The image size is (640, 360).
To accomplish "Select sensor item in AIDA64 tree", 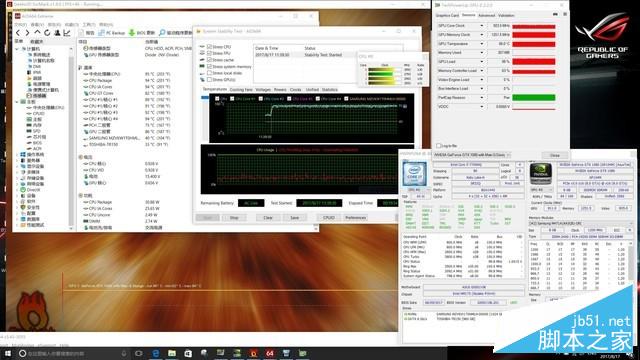I will (x=36, y=96).
